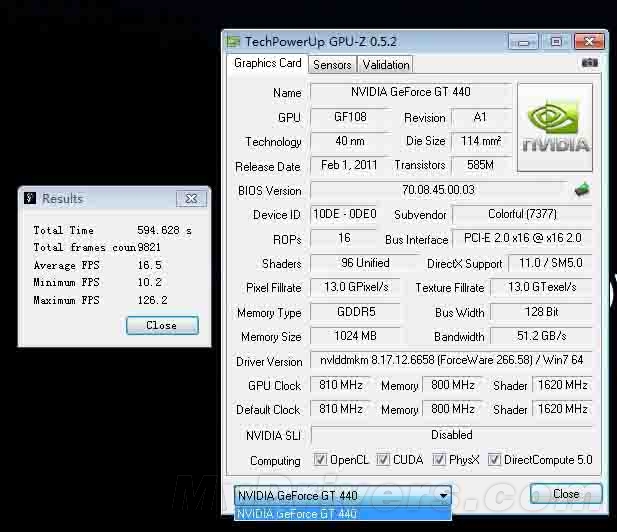Click Maximum FPS value 126.2

(x=152, y=300)
